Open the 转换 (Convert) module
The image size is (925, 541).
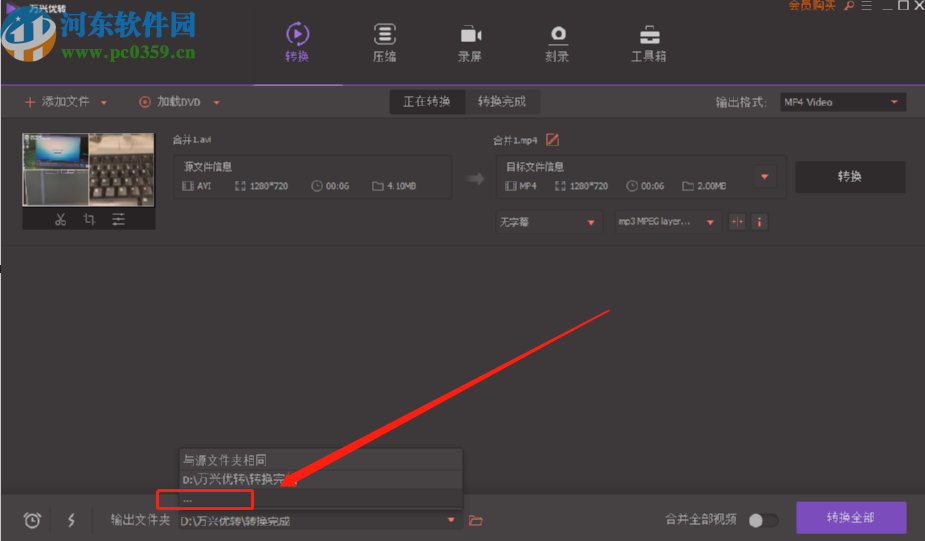[x=297, y=42]
